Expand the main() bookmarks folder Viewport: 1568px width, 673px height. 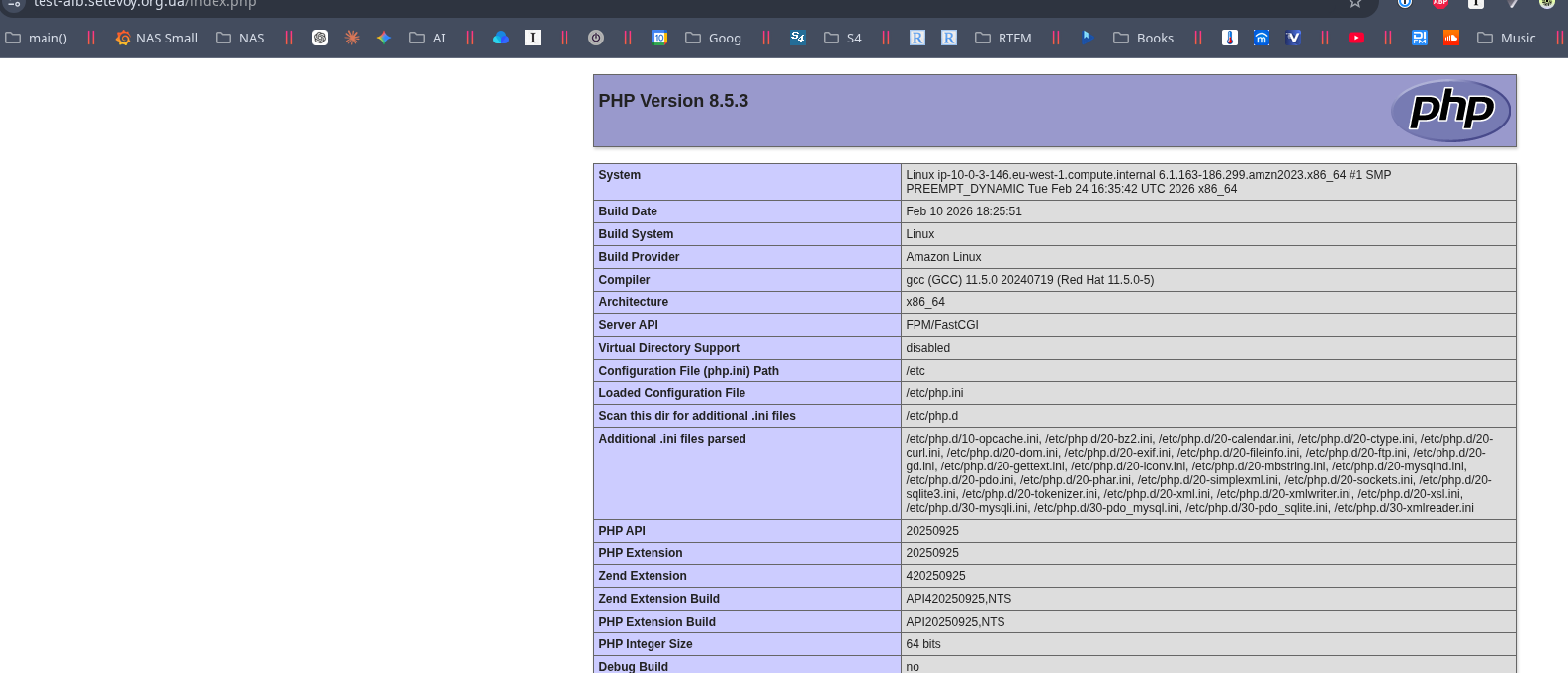tap(37, 38)
